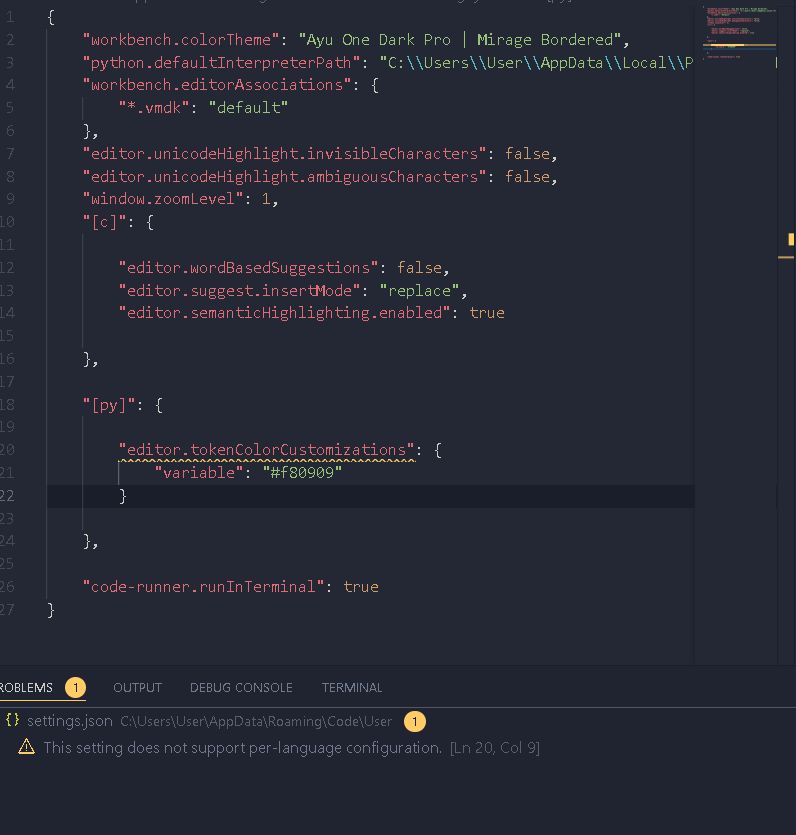The width and height of the screenshot is (796, 835).
Task: Click the "python.defaultInterpreterPath" key
Action: pos(221,63)
